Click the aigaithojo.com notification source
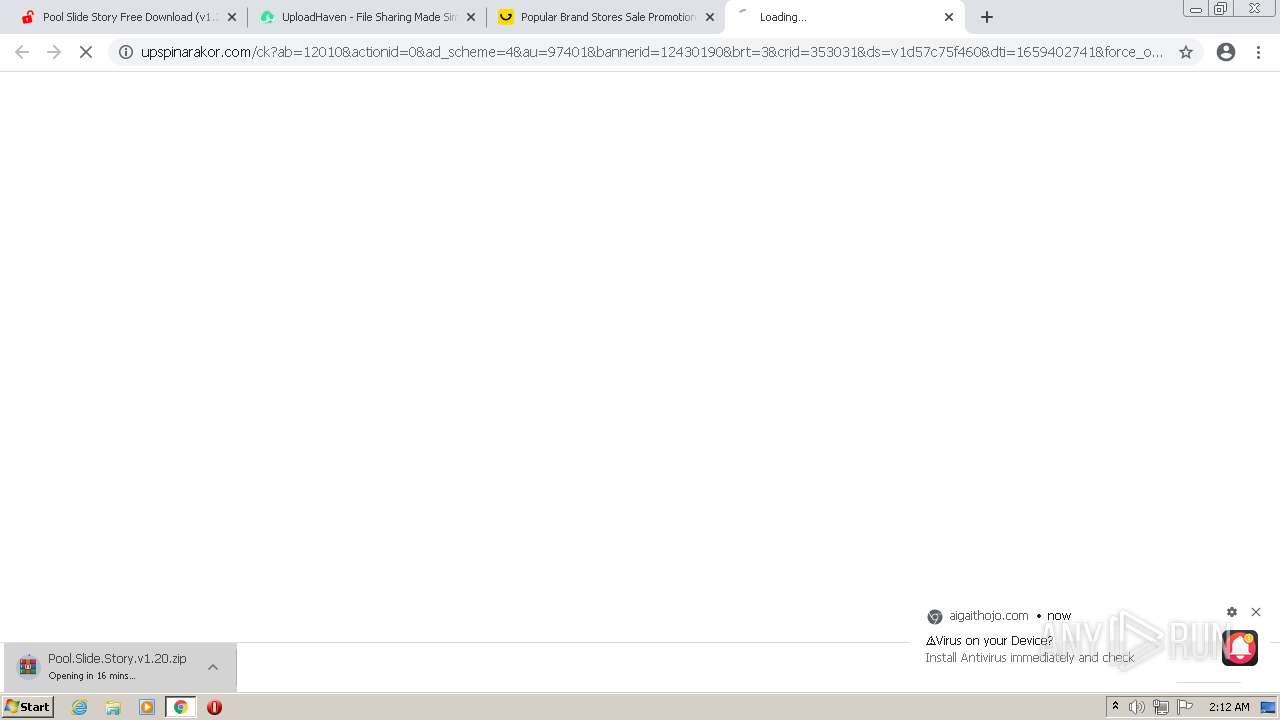 988,616
